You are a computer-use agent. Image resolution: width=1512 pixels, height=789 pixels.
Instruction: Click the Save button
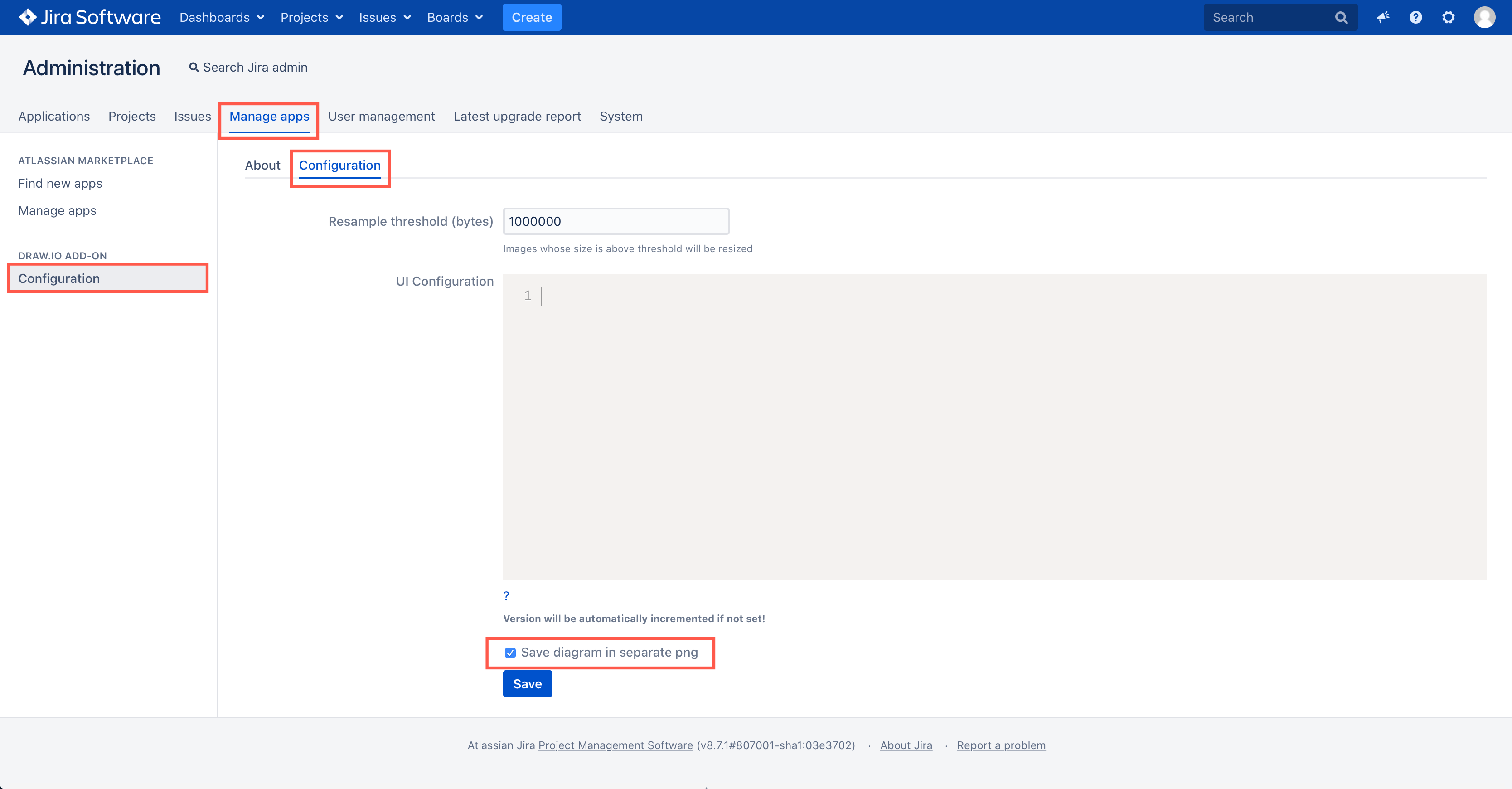pyautogui.click(x=528, y=683)
